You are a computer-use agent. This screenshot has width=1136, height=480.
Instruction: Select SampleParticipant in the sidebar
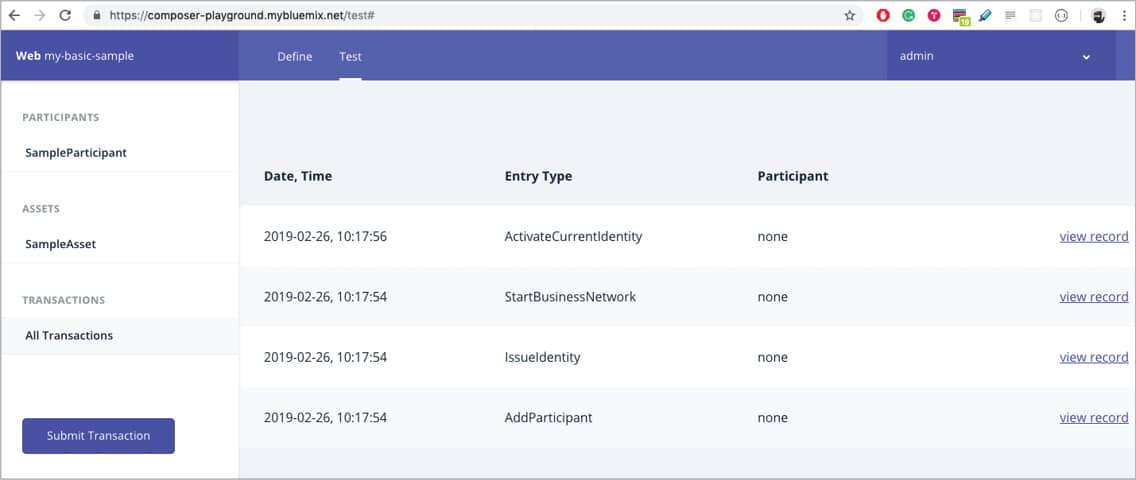point(76,153)
